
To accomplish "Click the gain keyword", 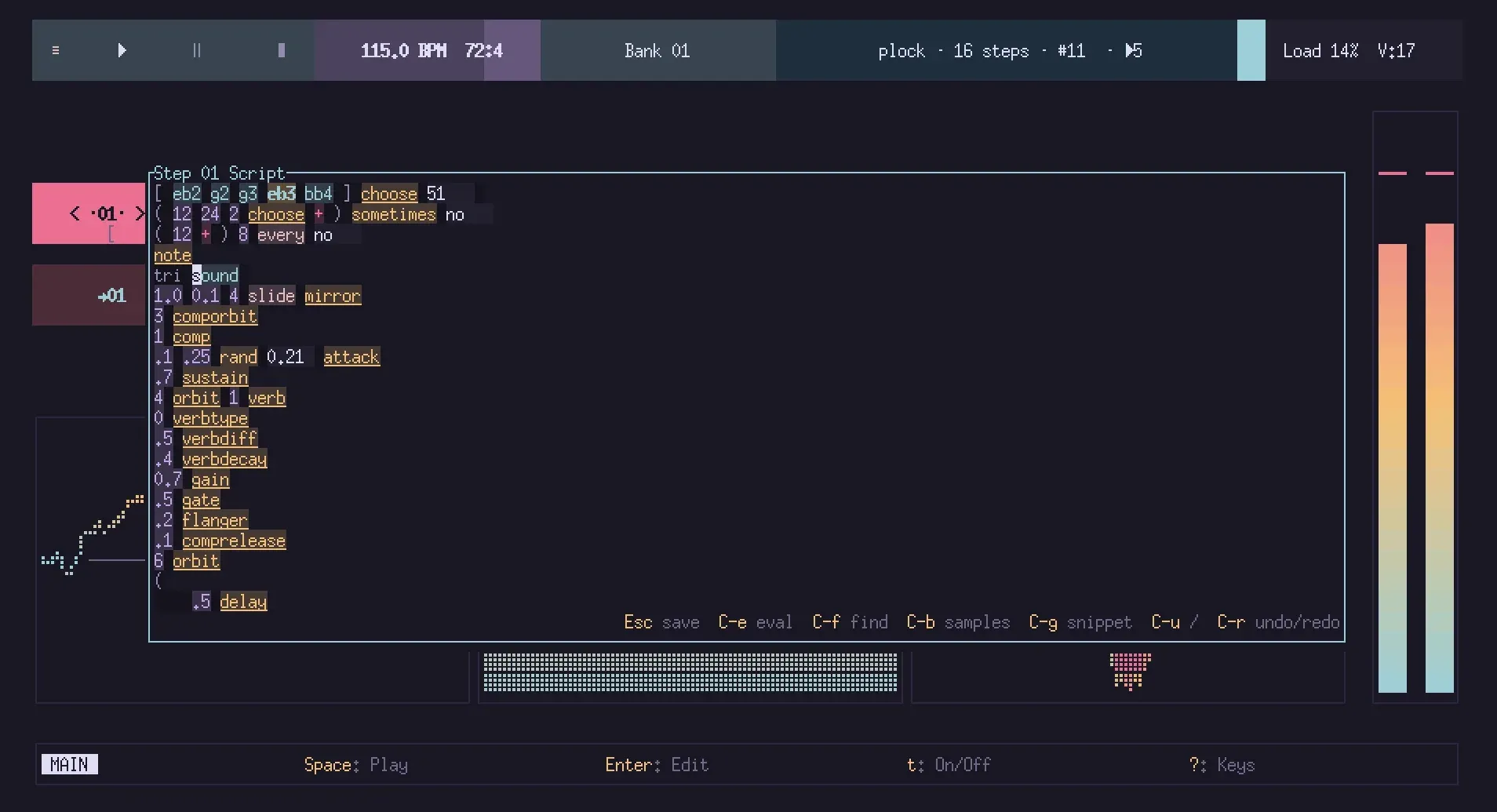I will (210, 479).
